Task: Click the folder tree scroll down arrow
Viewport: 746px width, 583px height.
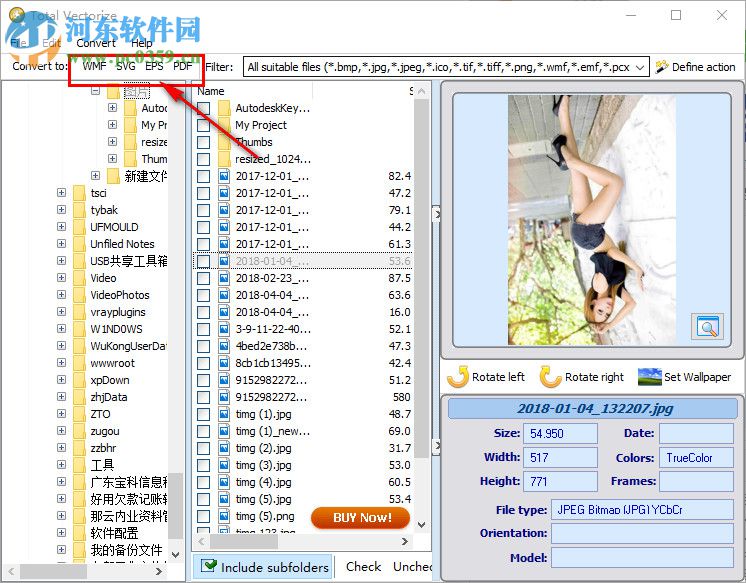Action: (175, 555)
